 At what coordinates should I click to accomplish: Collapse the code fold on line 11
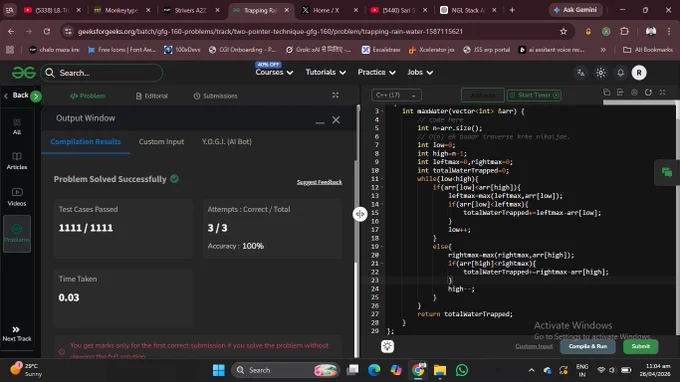tap(383, 179)
